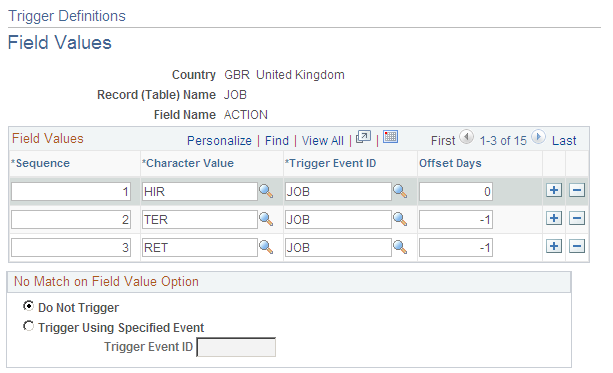Screen dimensions: 613x373
Task: Open Trigger Event ID lookup in sequence 2 row
Action: coord(400,219)
